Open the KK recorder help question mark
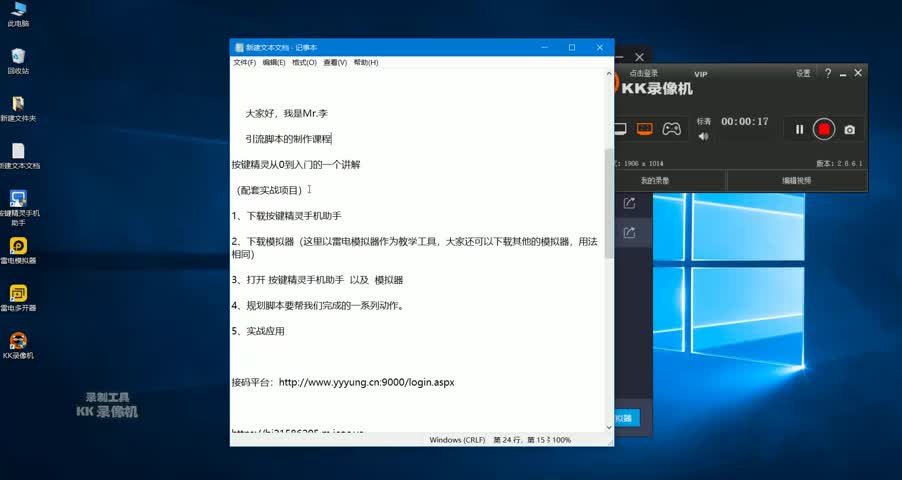This screenshot has height=480, width=902. (828, 74)
